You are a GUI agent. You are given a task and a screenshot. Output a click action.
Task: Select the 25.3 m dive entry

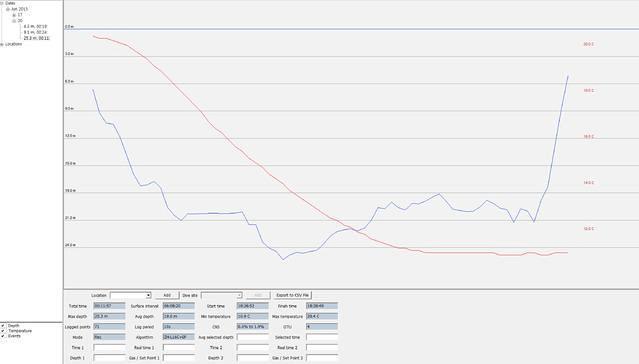[37, 38]
